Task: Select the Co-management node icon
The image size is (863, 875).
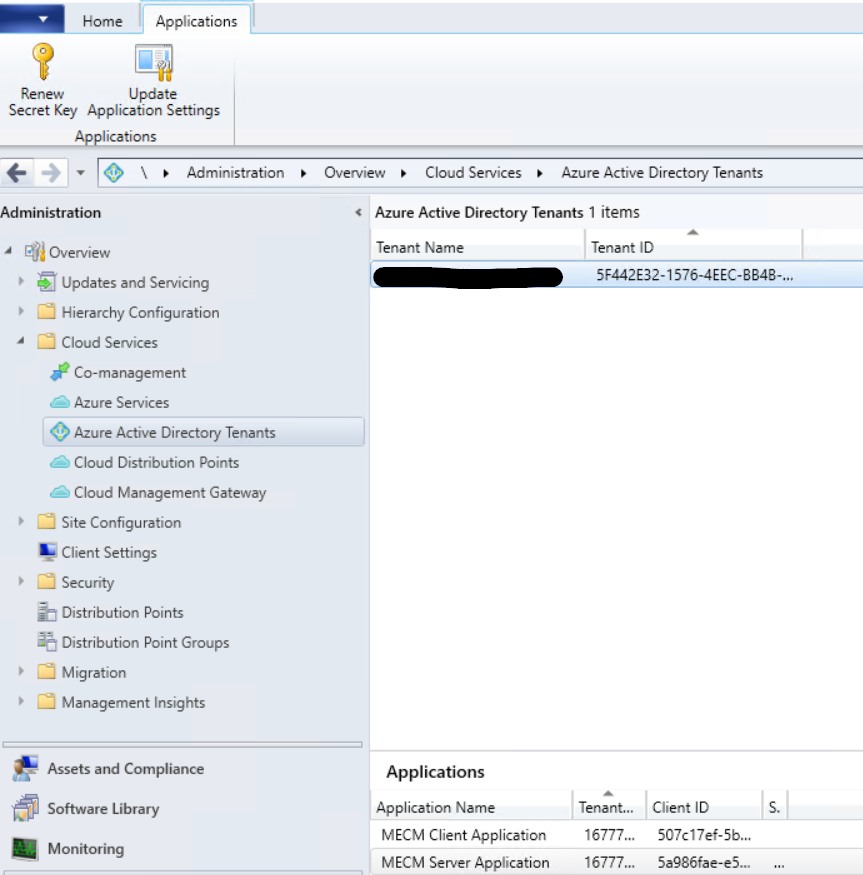Action: point(60,372)
